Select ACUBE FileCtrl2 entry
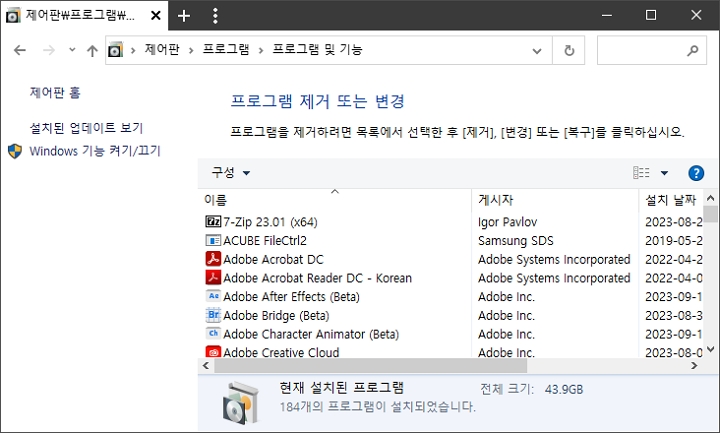This screenshot has height=433, width=720. (265, 241)
